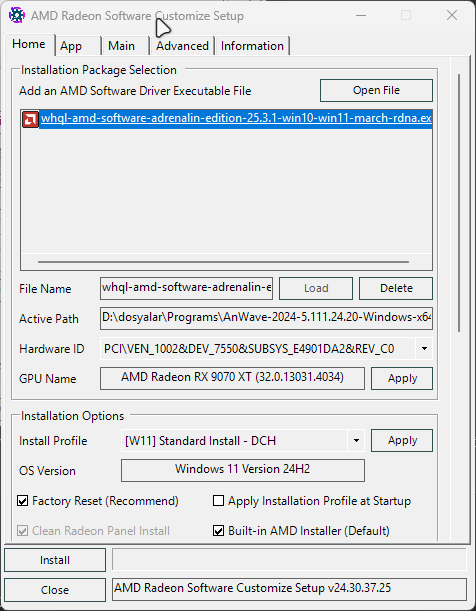Viewport: 476px width, 611px height.
Task: Click the Install button
Action: point(55,560)
